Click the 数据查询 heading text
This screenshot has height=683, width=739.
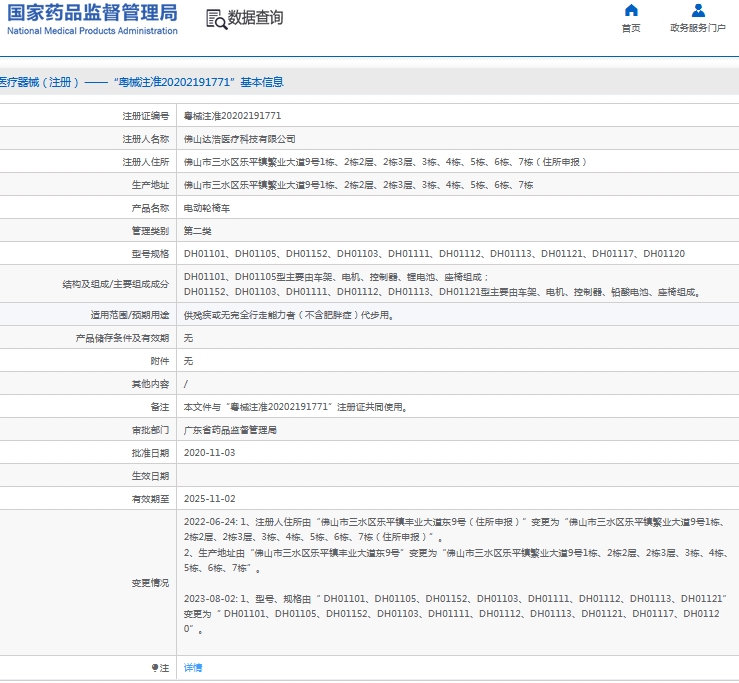pyautogui.click(x=255, y=18)
